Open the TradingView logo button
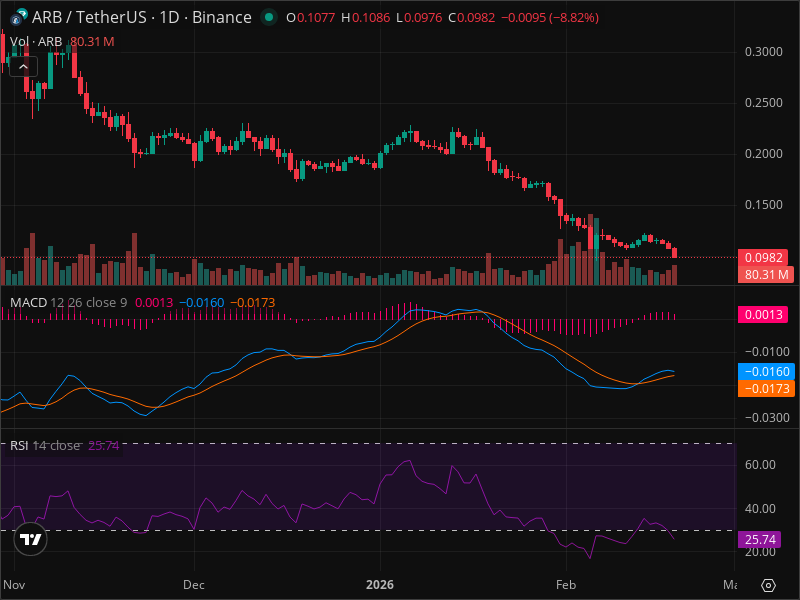 pyautogui.click(x=31, y=539)
